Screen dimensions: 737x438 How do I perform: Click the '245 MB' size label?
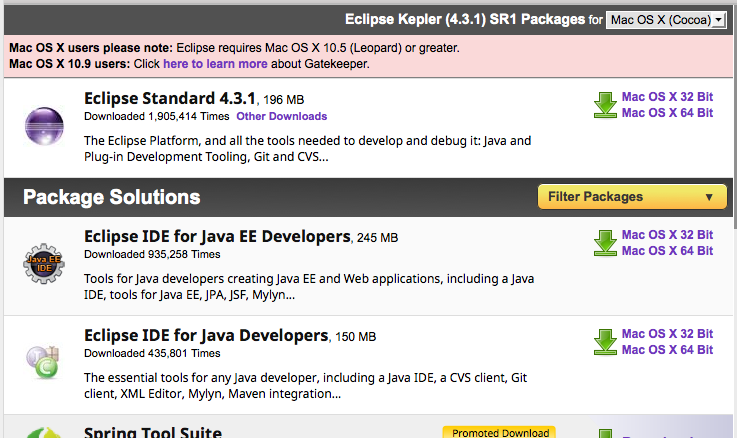click(x=377, y=238)
